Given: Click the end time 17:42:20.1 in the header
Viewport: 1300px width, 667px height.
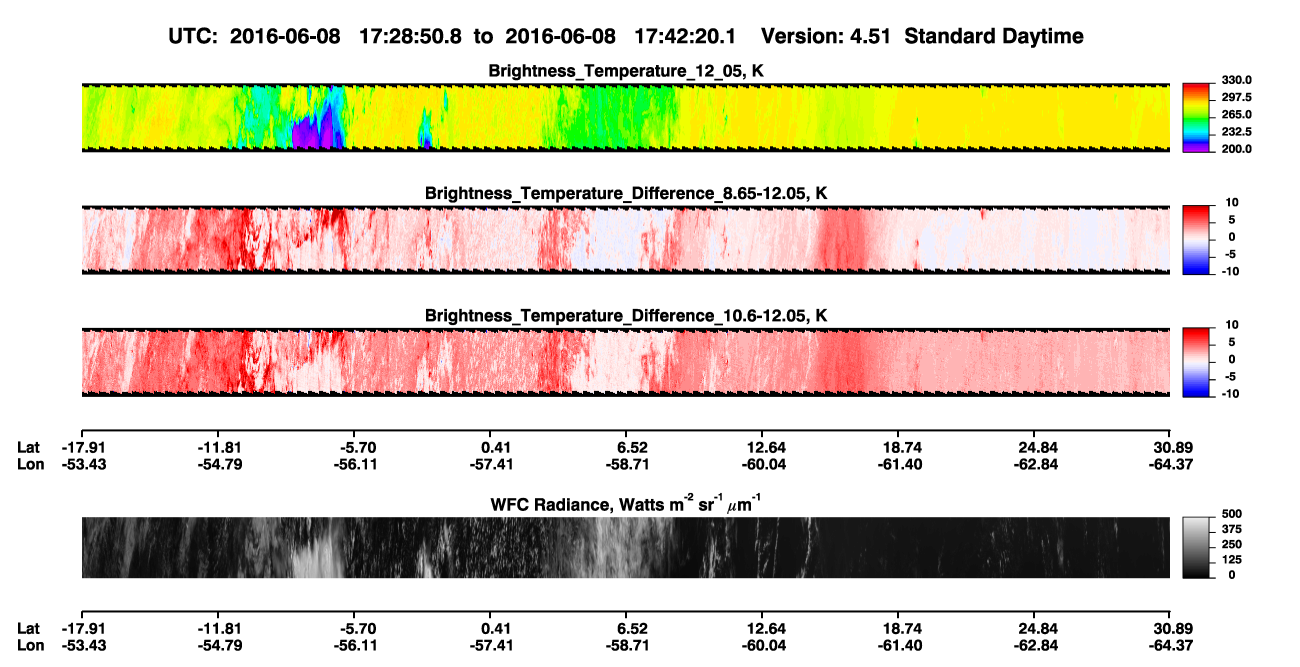Looking at the screenshot, I should coord(686,36).
